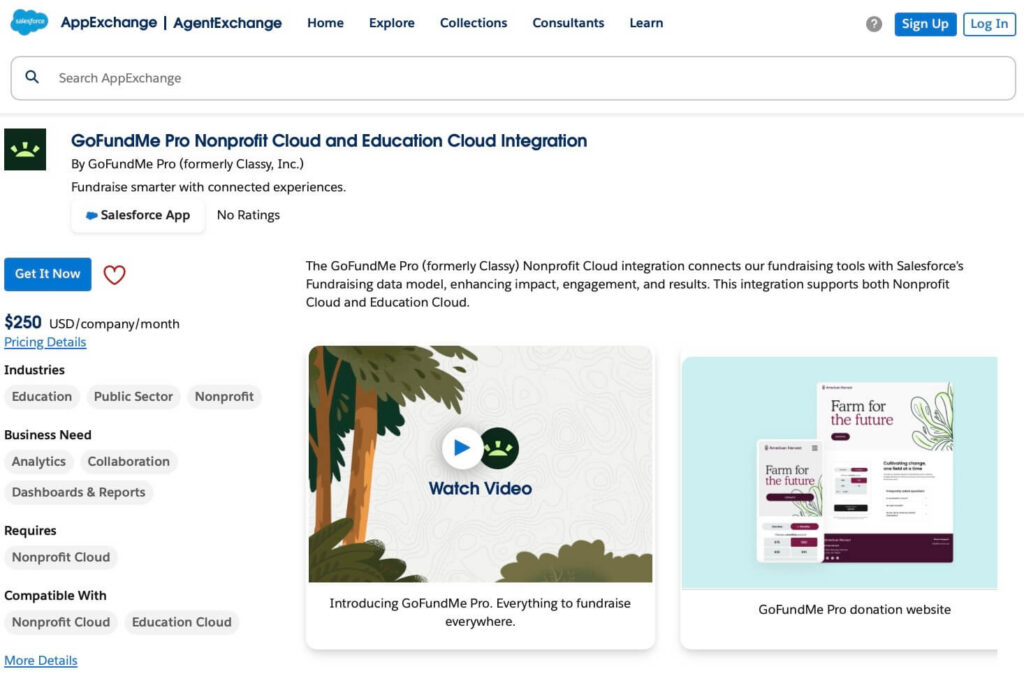Image resolution: width=1024 pixels, height=690 pixels.
Task: Add listing to favorites with heart icon
Action: pos(114,274)
